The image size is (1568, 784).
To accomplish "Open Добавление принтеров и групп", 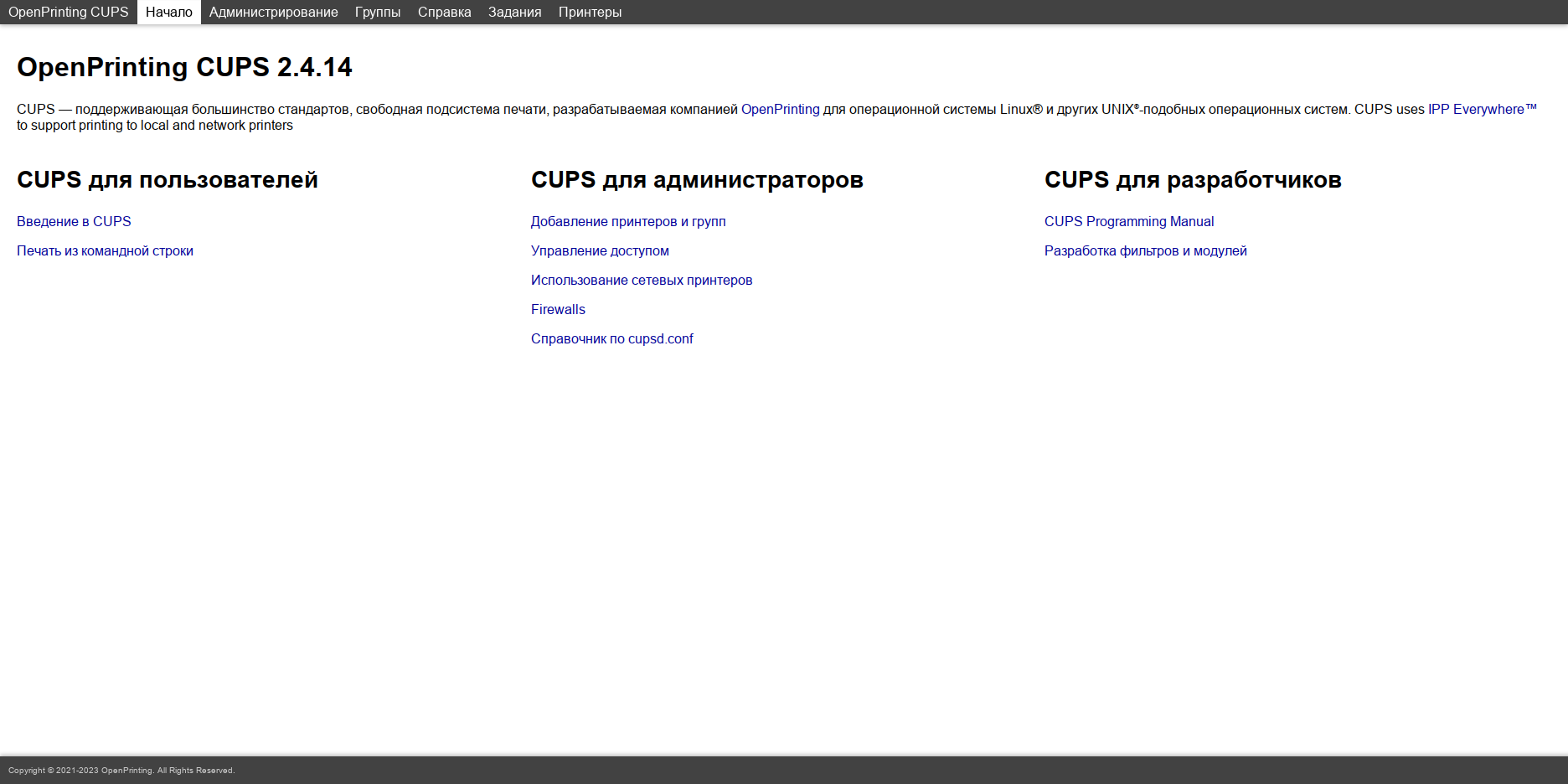I will point(628,221).
